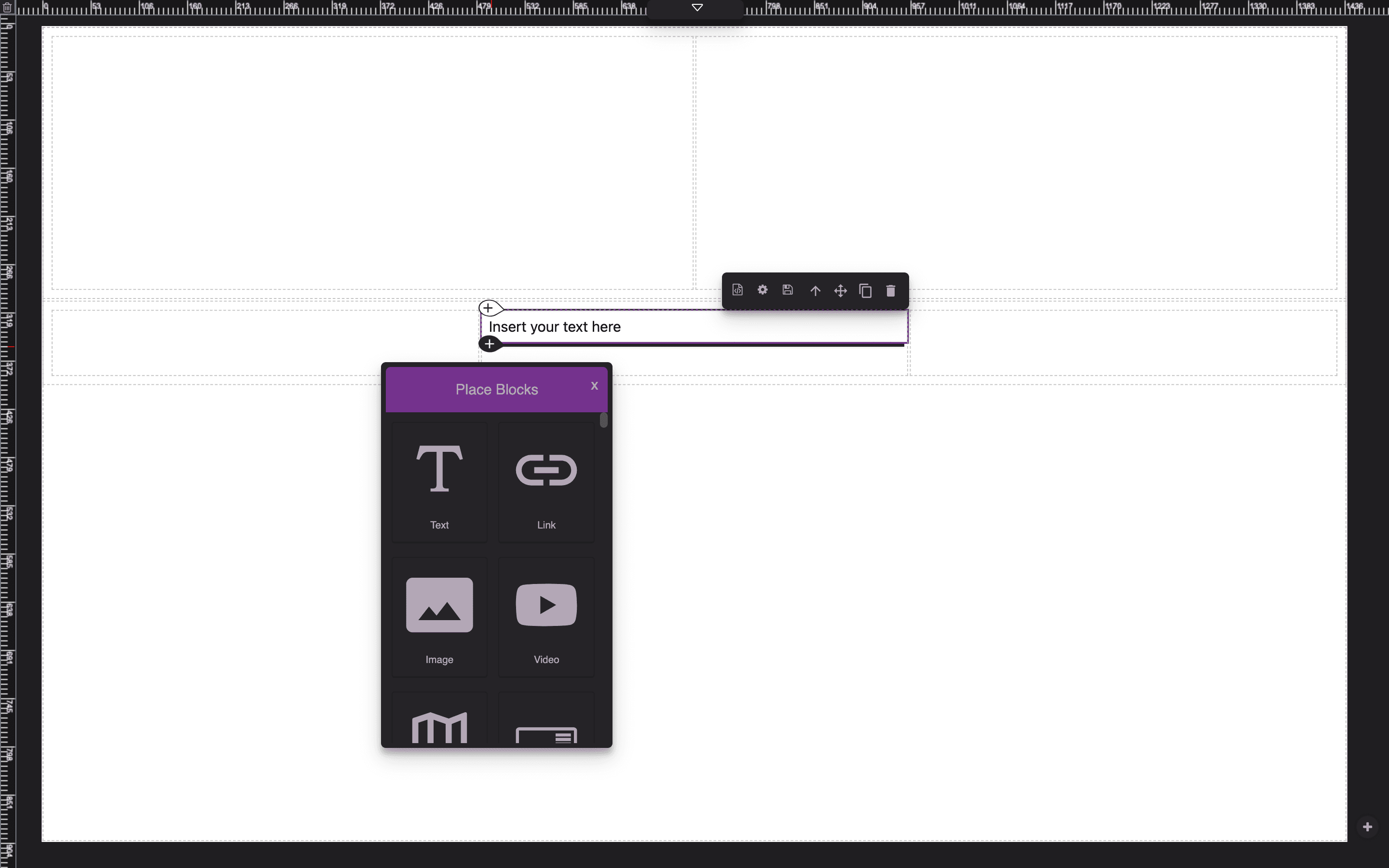Click the horizontal ruler expander arrow
Image resolution: width=1389 pixels, height=868 pixels.
tap(697, 7)
